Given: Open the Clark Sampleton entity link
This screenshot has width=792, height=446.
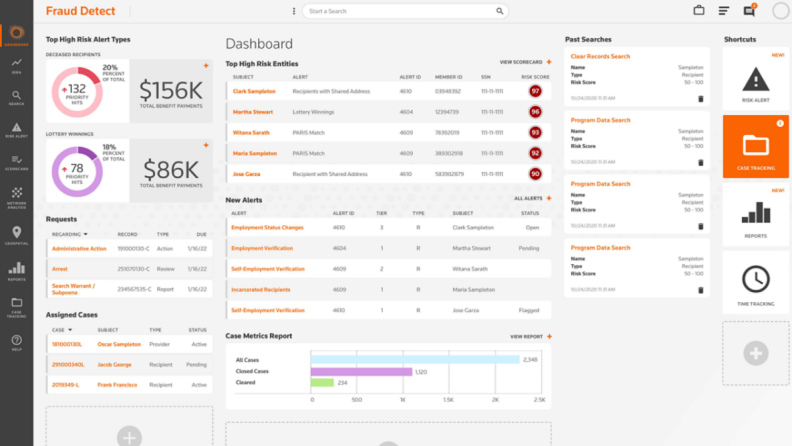Looking at the screenshot, I should pyautogui.click(x=254, y=91).
